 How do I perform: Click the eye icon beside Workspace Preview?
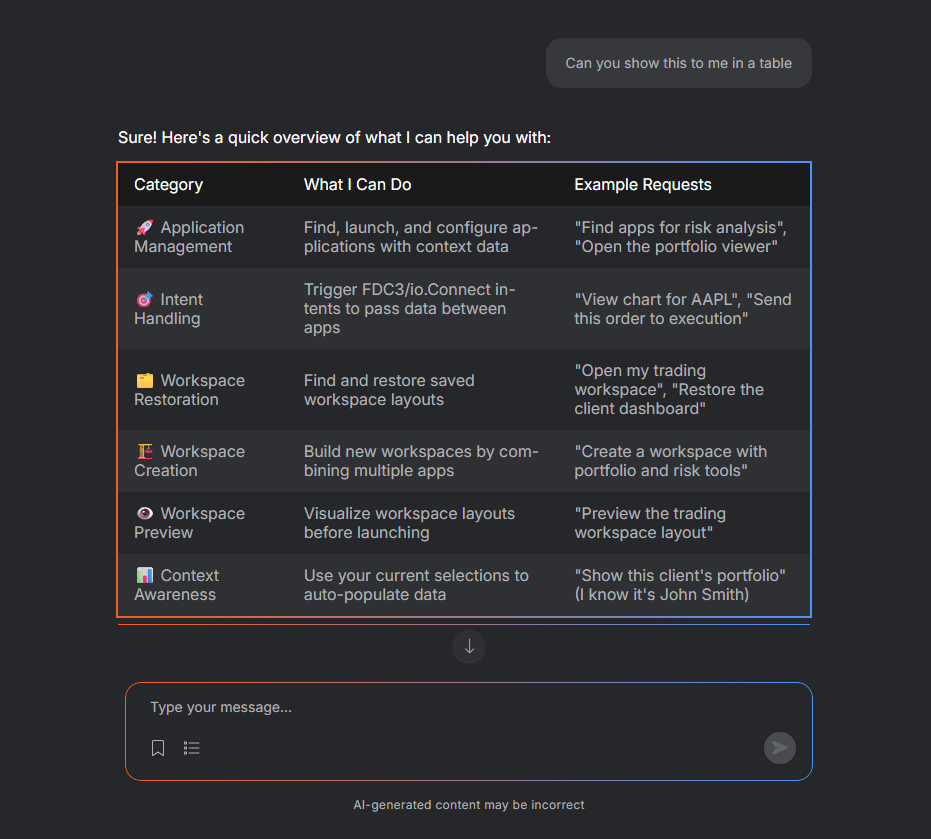(x=145, y=514)
